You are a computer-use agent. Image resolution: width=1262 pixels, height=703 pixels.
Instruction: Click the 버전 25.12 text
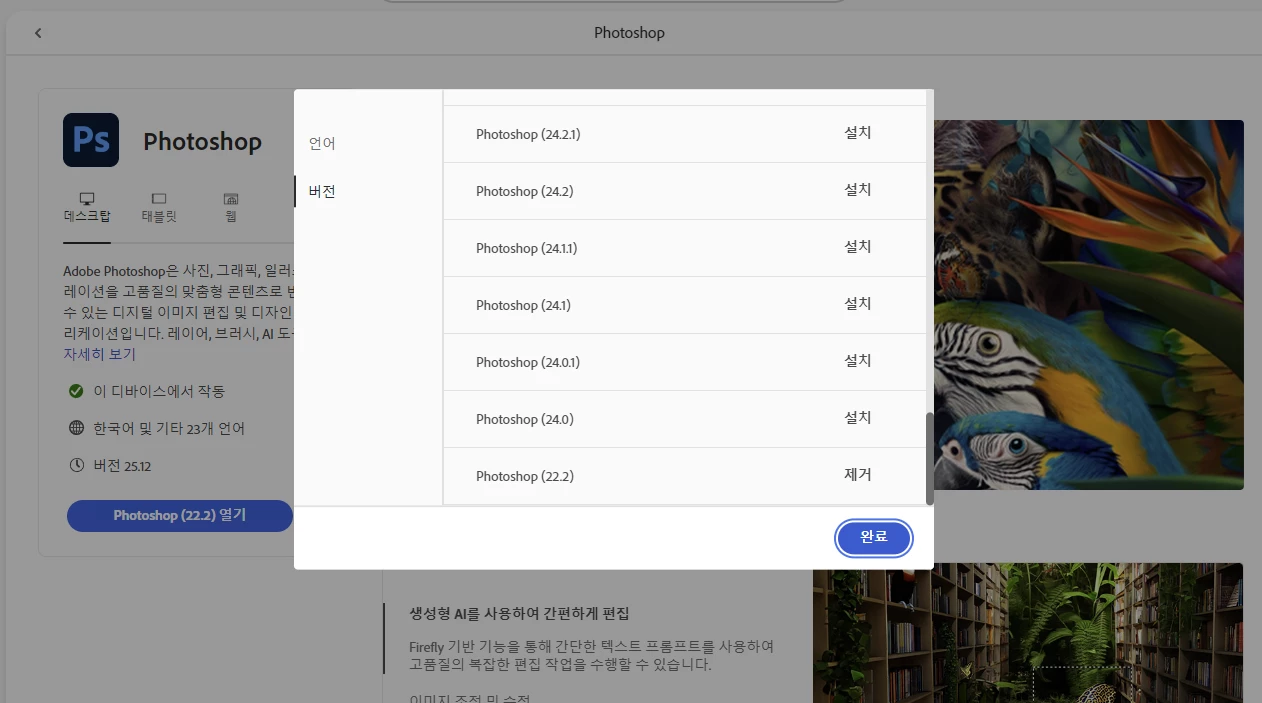tap(122, 466)
